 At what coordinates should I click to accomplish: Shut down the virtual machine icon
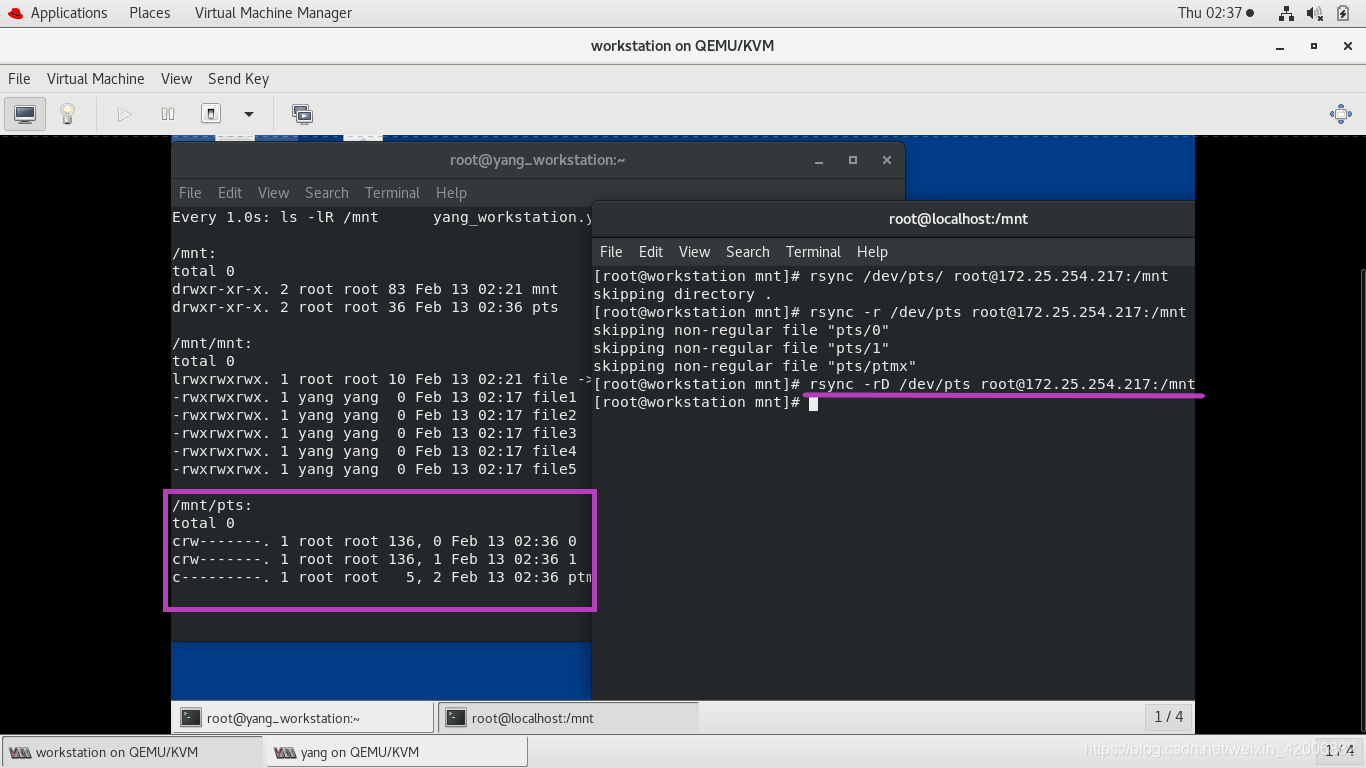point(211,114)
